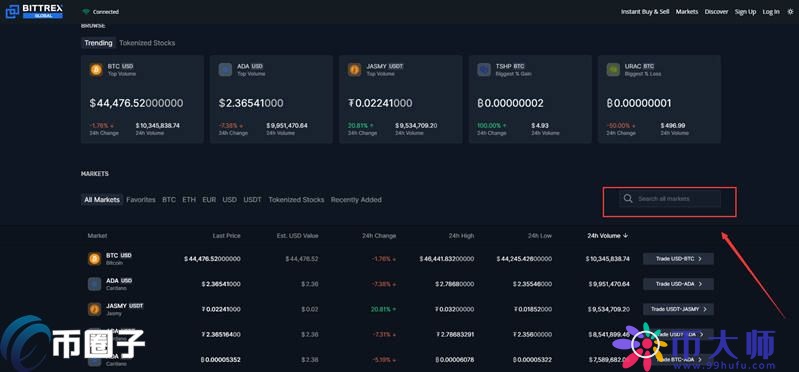The height and width of the screenshot is (372, 799).
Task: Click the URAC icon in trending card
Action: point(613,70)
